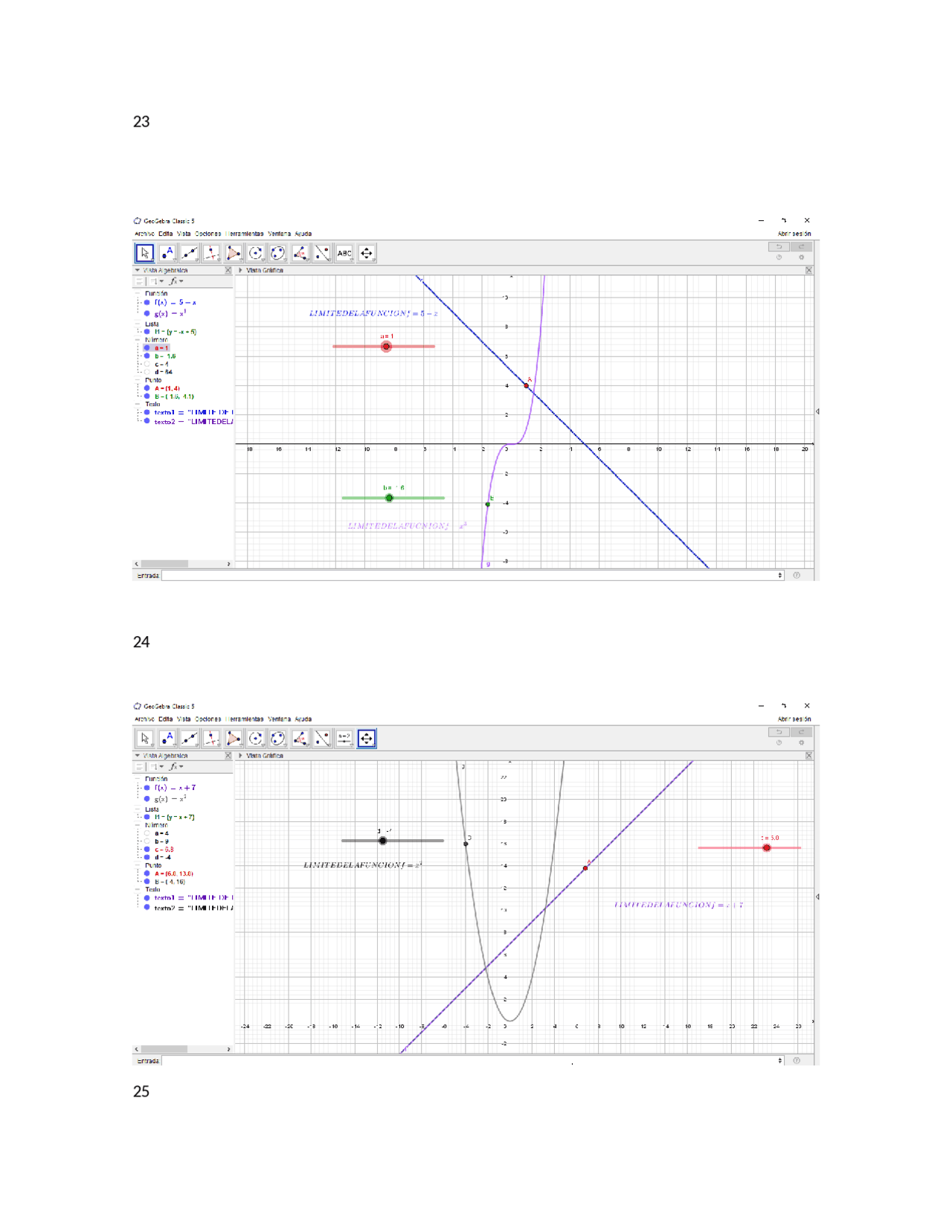Image resolution: width=952 pixels, height=1232 pixels.
Task: Open Herramientas menu in the f(x)=x+7 window
Action: click(x=244, y=719)
